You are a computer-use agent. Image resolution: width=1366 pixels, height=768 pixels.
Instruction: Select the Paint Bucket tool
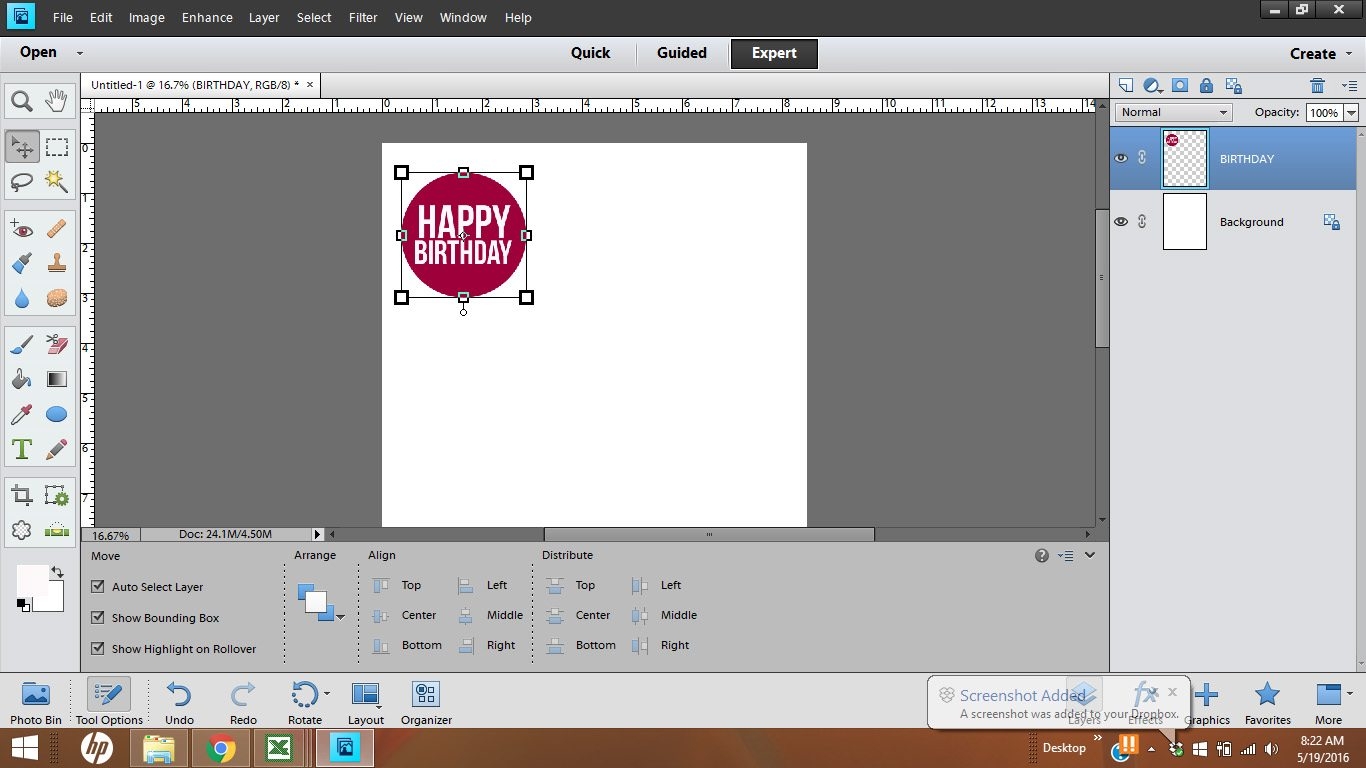(21, 380)
